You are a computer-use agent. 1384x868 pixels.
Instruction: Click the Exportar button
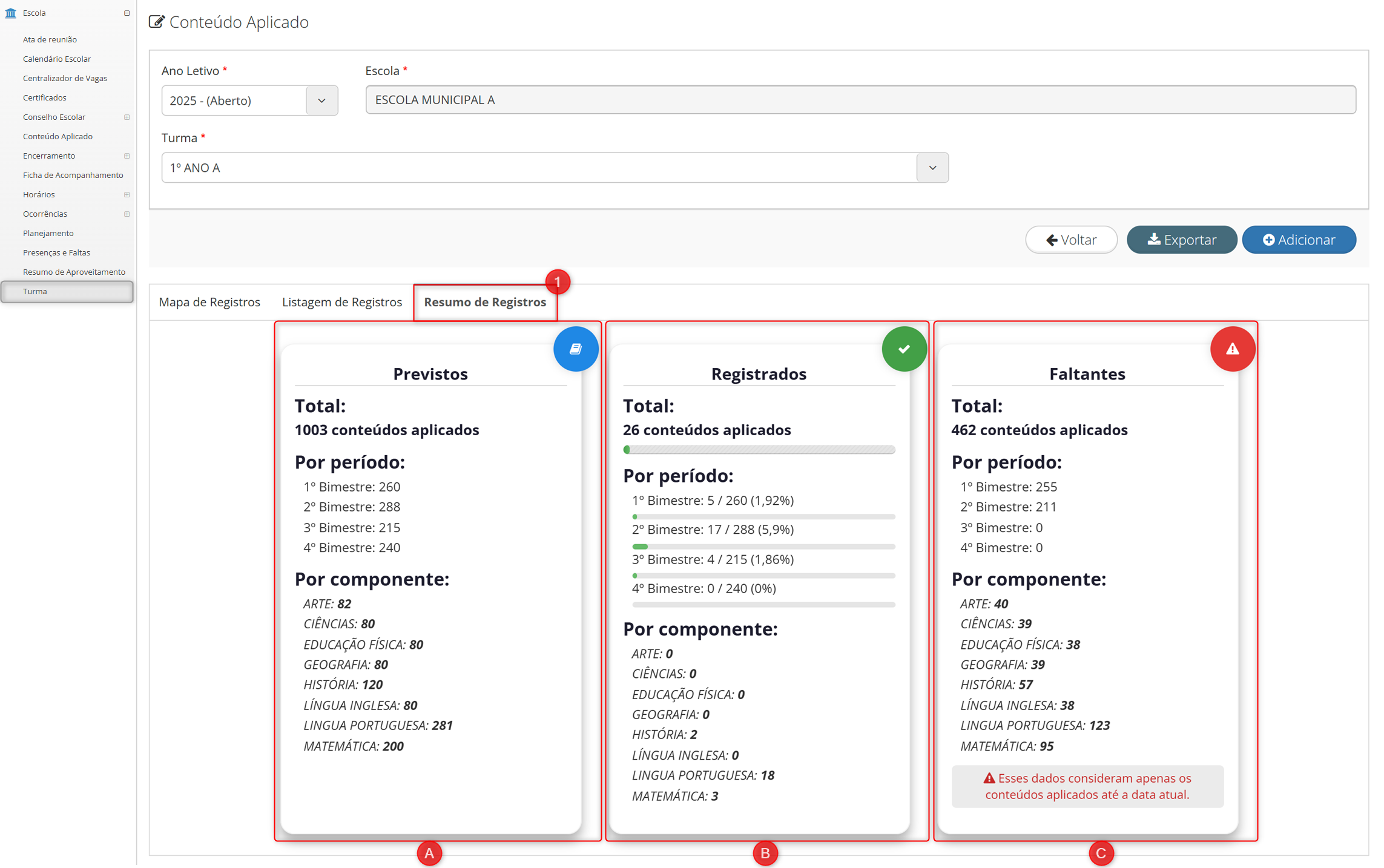point(1181,240)
